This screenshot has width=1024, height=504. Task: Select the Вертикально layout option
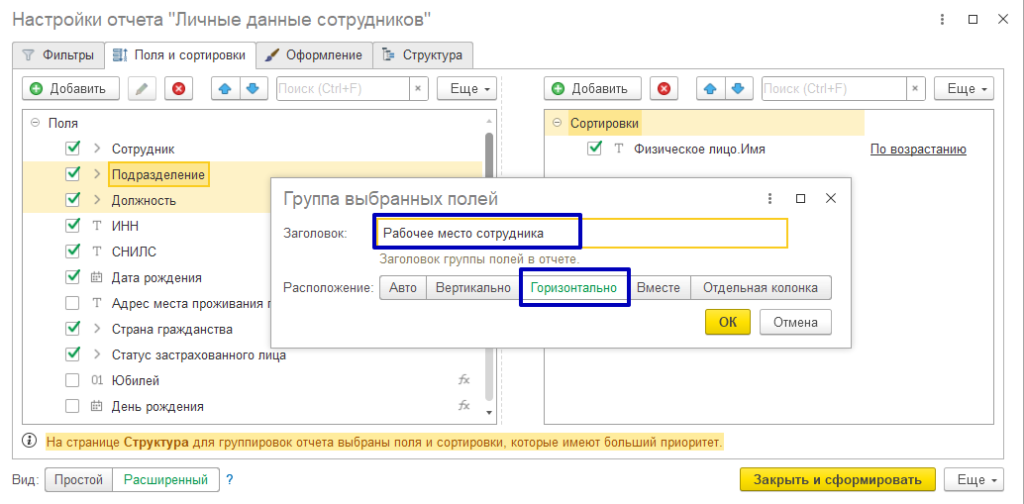(472, 288)
